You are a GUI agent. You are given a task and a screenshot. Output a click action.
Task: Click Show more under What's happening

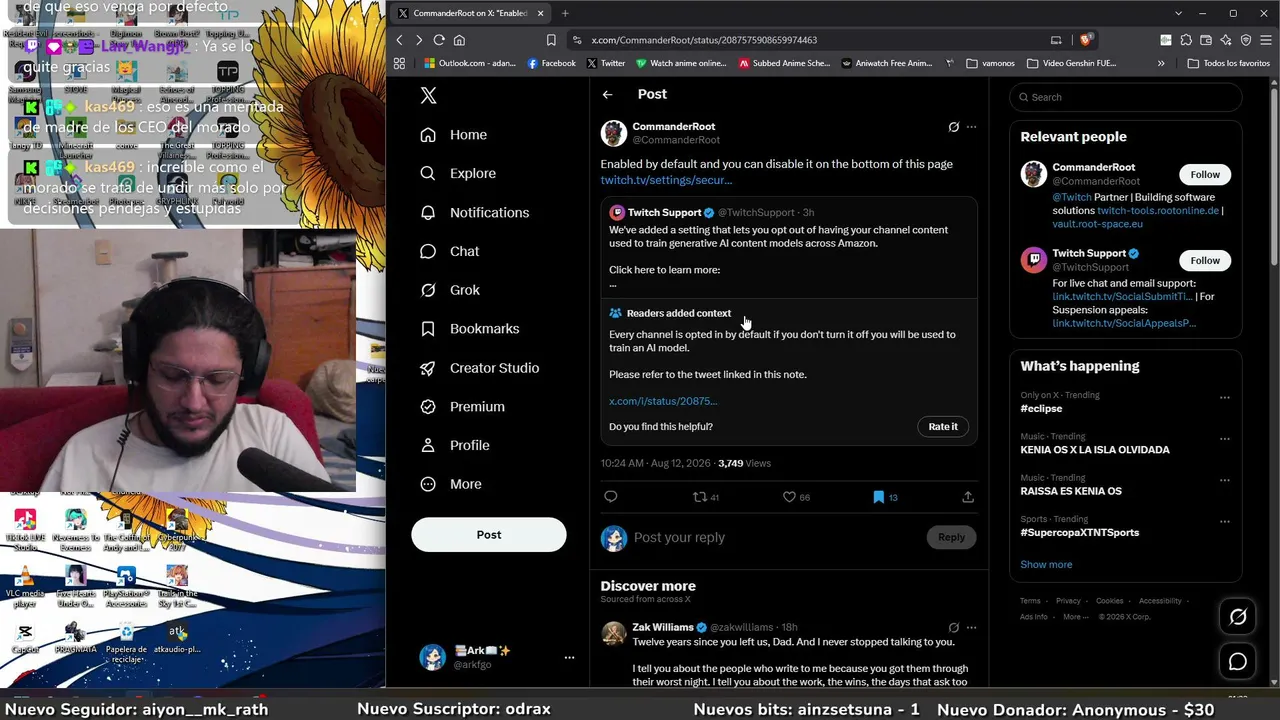pos(1046,565)
